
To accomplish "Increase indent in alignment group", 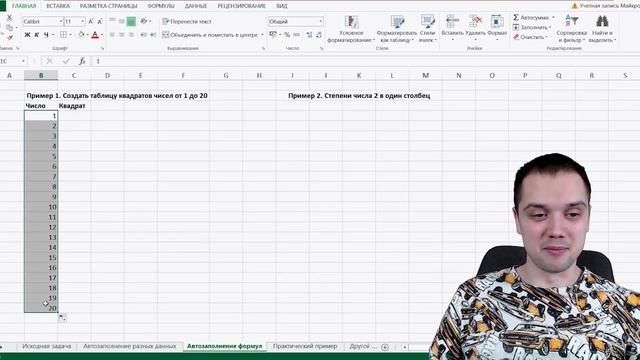I will pyautogui.click(x=153, y=35).
